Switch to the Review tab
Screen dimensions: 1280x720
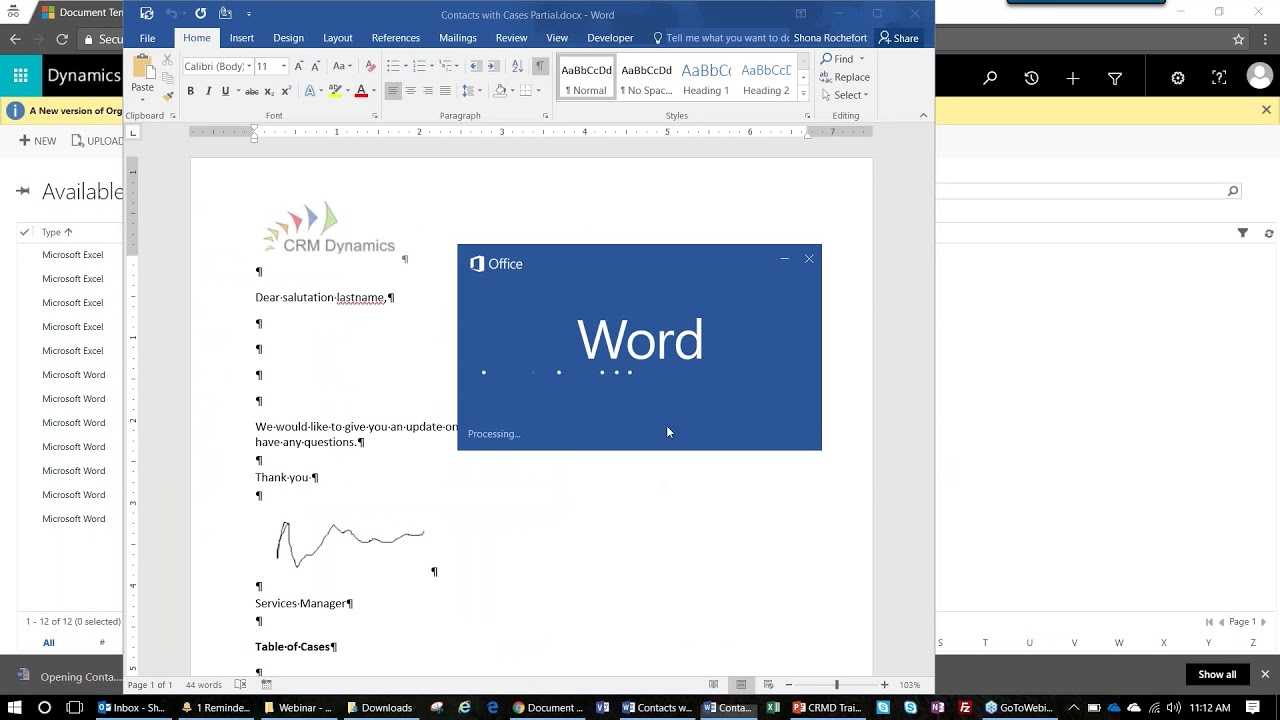511,38
